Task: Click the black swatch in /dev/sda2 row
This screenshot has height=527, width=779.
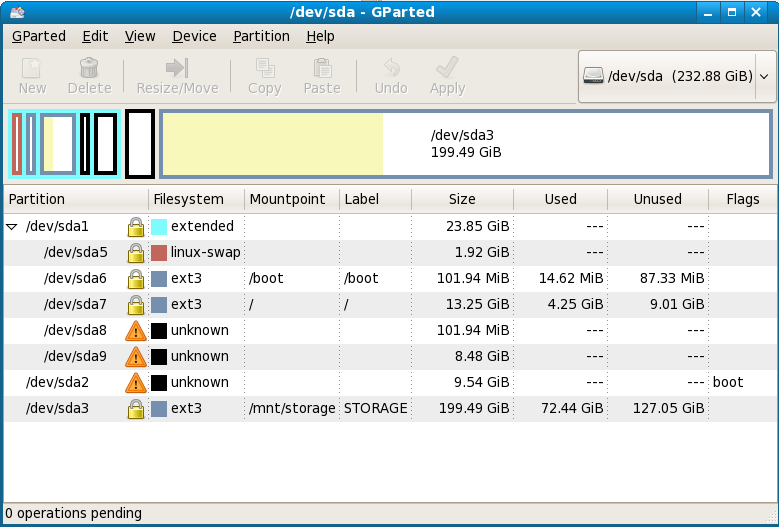Action: click(159, 382)
